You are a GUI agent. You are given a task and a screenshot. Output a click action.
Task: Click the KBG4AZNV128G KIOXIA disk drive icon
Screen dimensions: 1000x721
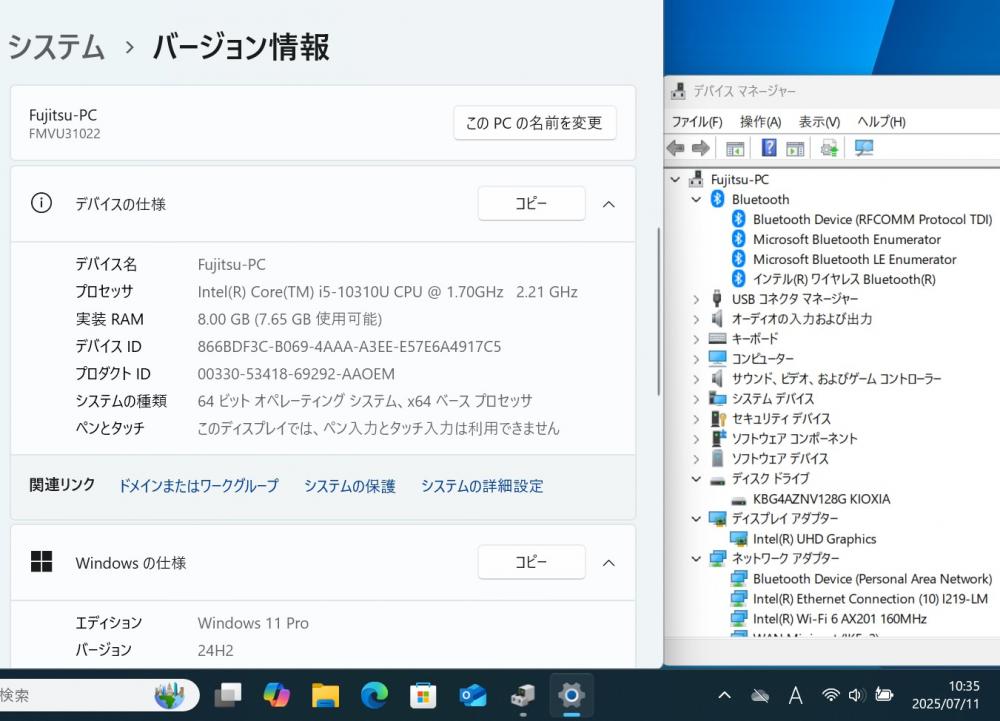[x=739, y=500]
